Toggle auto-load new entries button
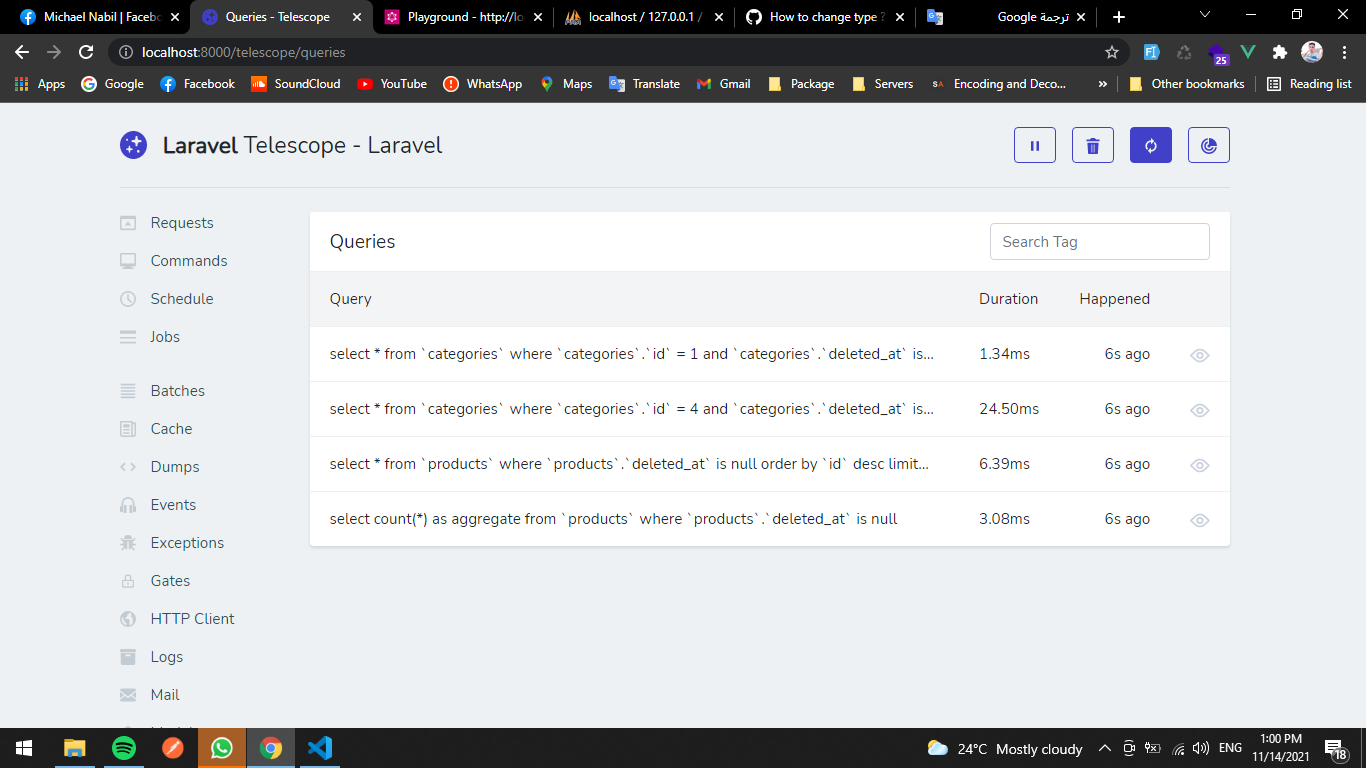Viewport: 1366px width, 768px height. tap(1151, 145)
